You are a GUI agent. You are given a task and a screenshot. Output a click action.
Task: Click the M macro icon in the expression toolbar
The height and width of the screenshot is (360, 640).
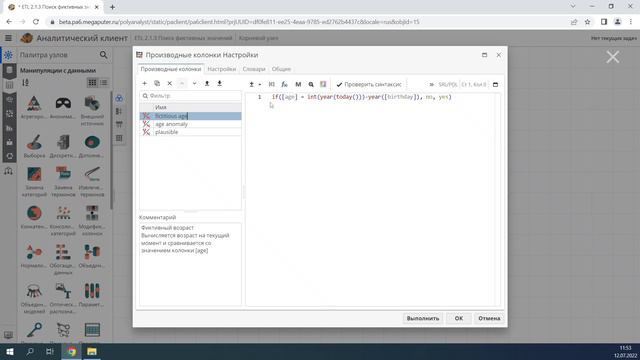pos(298,84)
